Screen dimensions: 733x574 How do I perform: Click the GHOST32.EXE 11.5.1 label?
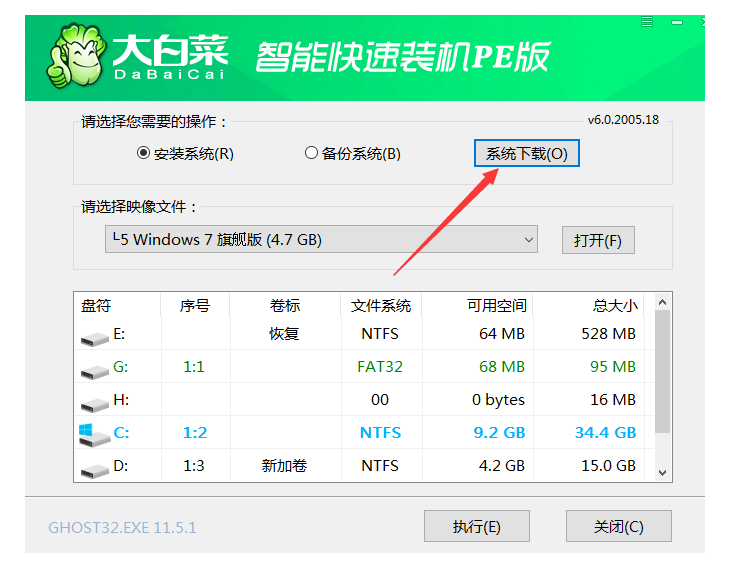122,528
